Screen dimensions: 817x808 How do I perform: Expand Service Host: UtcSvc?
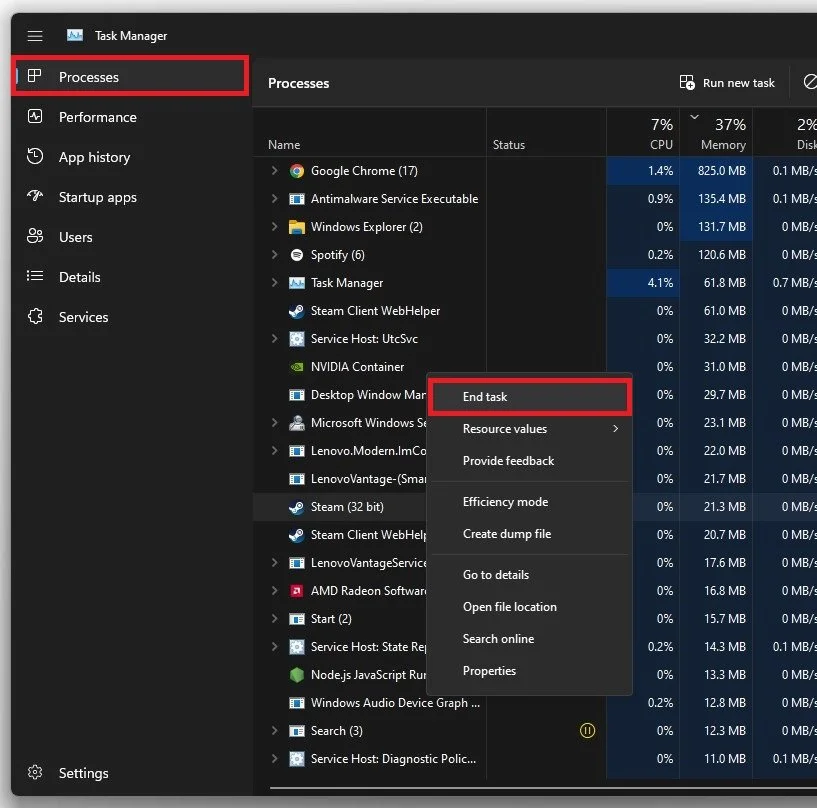click(x=275, y=339)
